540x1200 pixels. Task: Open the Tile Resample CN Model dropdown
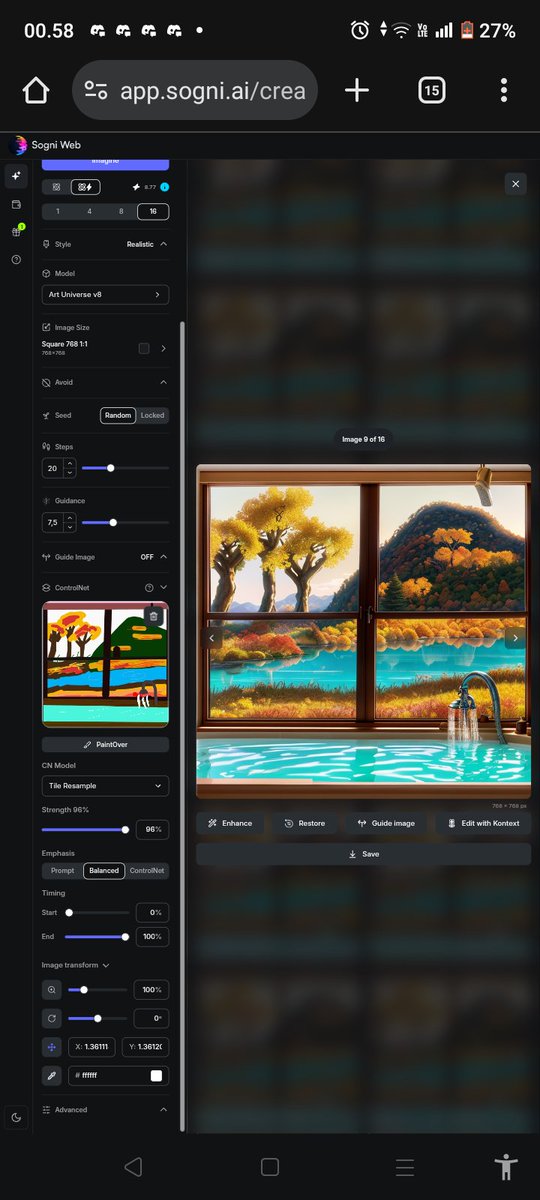coord(105,786)
